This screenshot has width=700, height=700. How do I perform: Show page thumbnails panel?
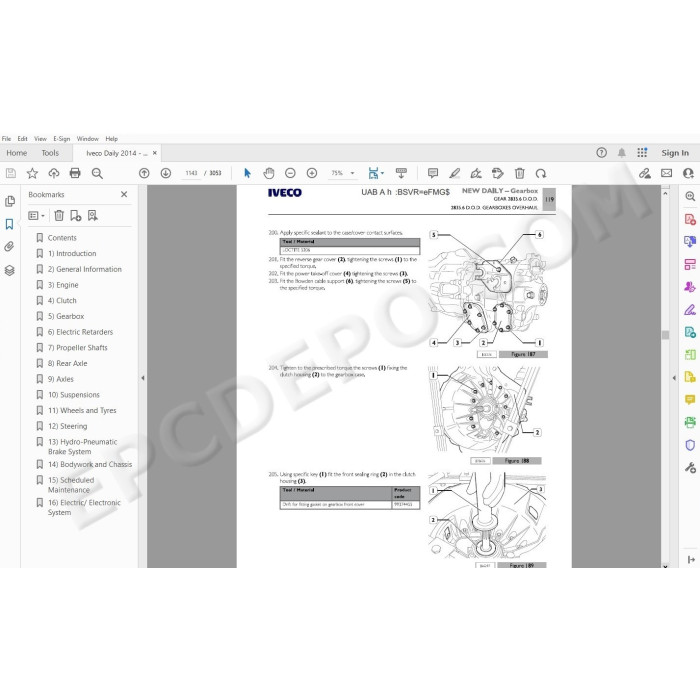click(9, 201)
